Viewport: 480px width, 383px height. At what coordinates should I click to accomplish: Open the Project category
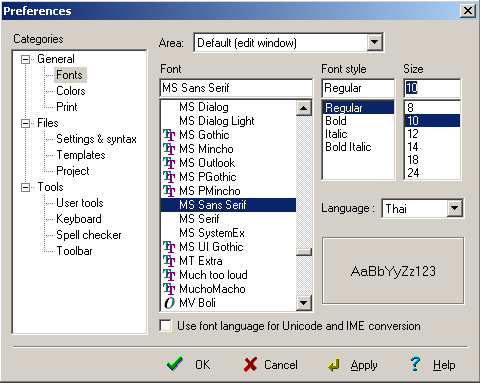click(x=73, y=171)
